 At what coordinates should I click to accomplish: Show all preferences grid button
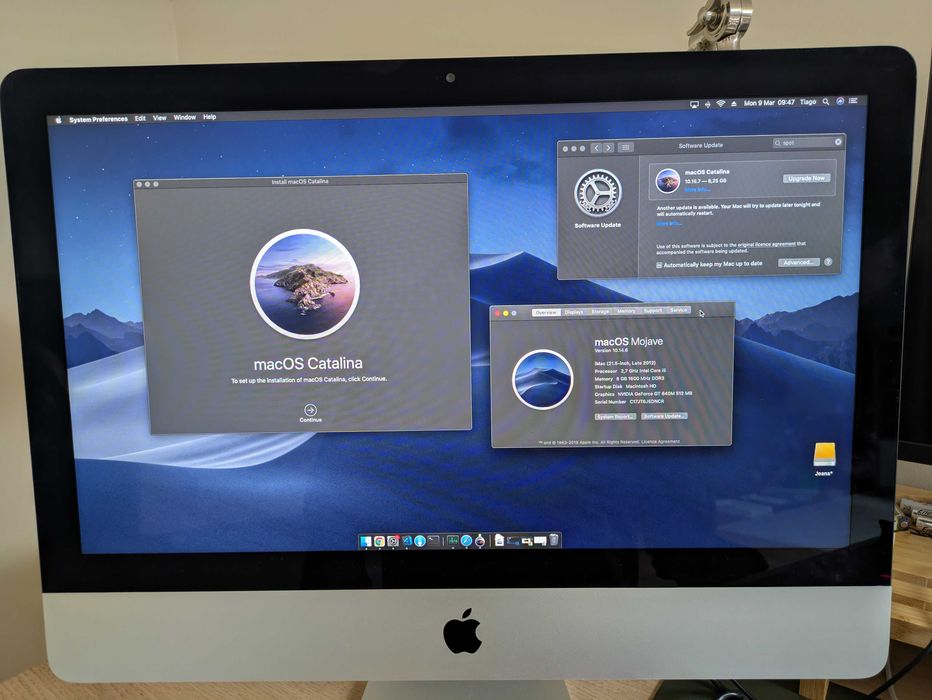625,147
